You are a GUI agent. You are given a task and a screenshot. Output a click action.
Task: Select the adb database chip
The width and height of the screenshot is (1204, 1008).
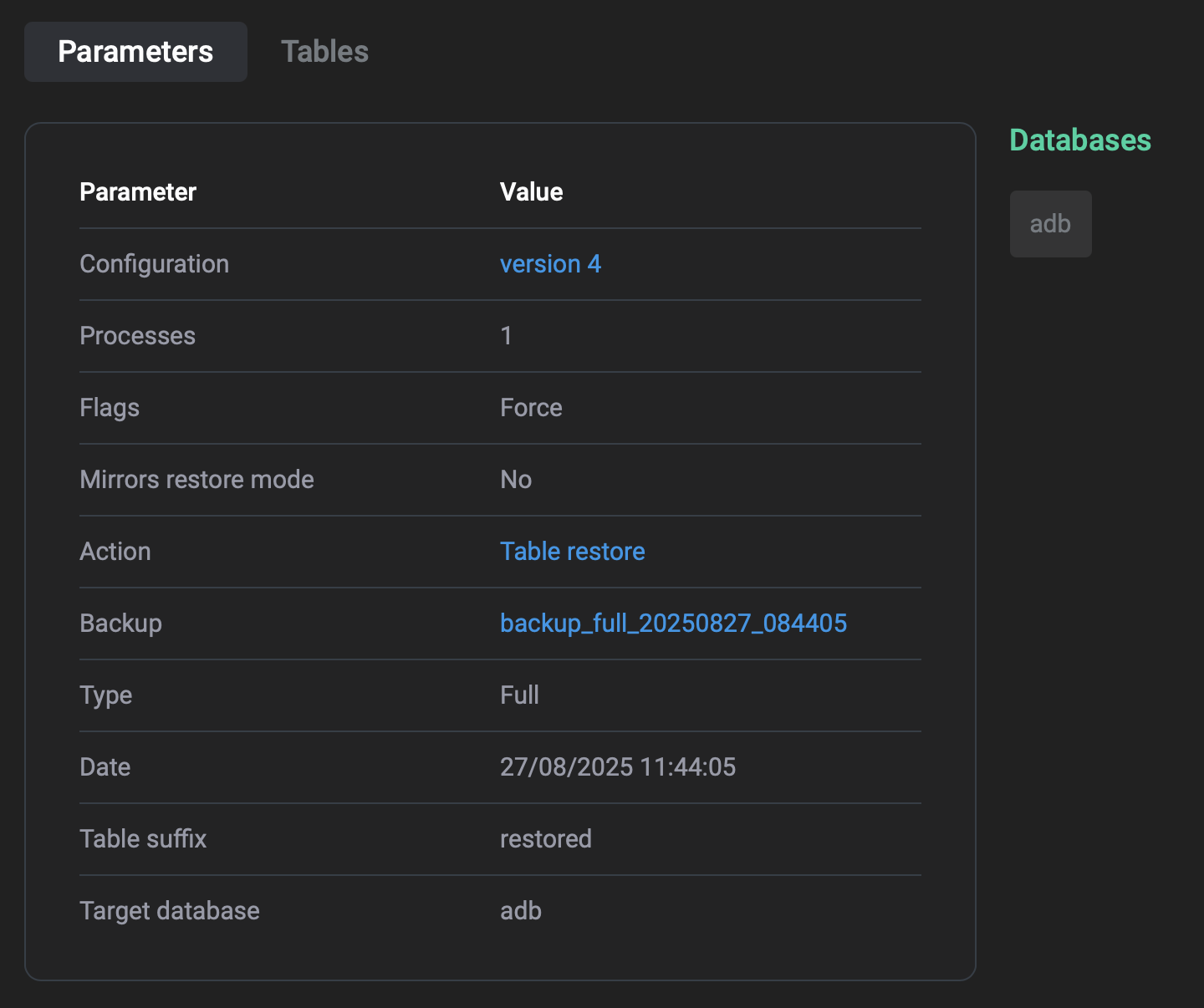(1050, 223)
